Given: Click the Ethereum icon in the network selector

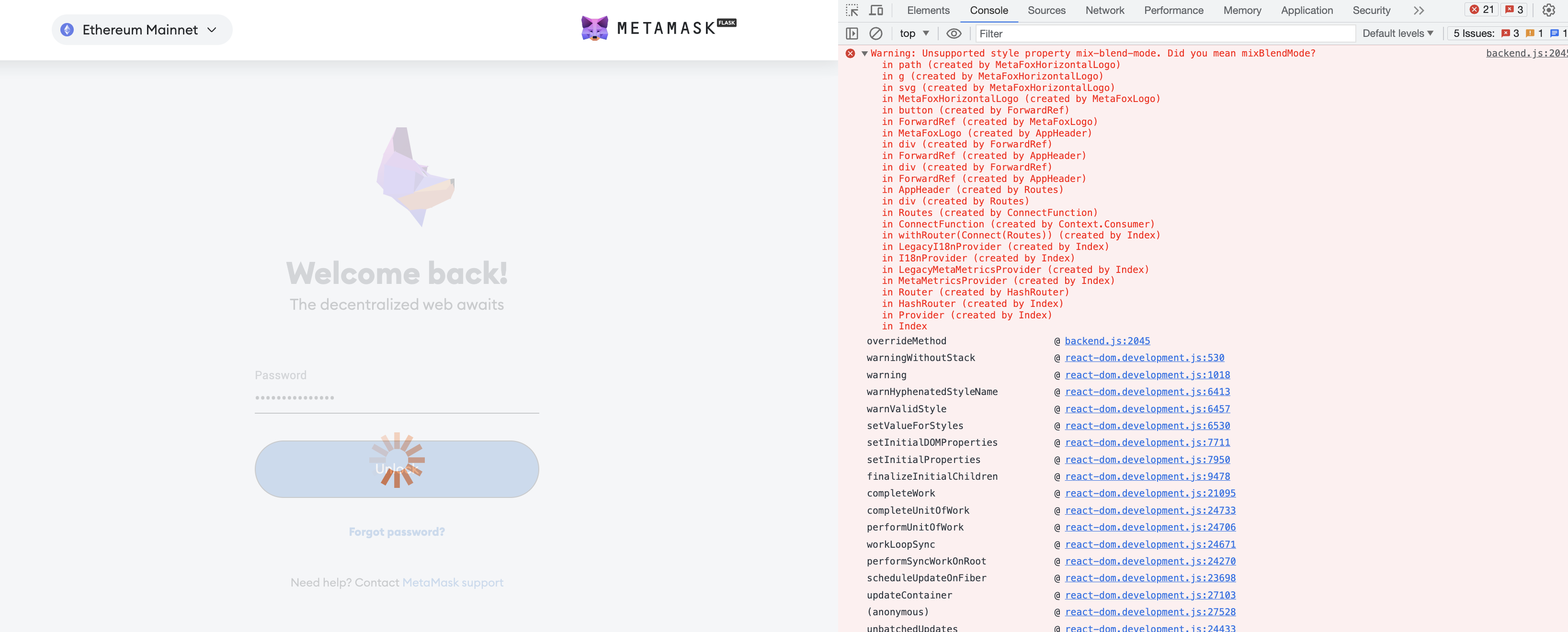Looking at the screenshot, I should pyautogui.click(x=68, y=29).
